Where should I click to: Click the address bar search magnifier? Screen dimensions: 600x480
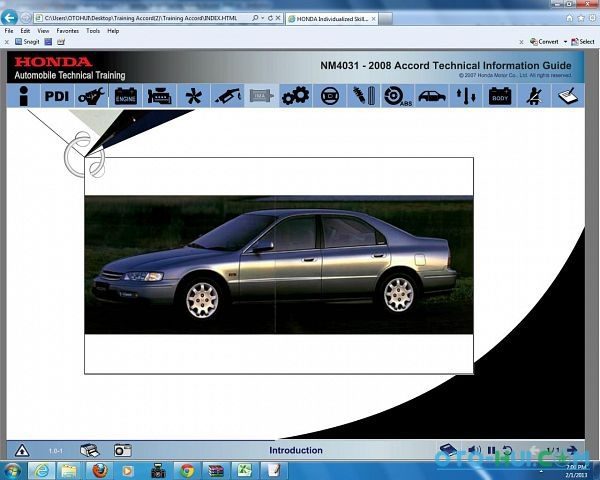pyautogui.click(x=255, y=18)
